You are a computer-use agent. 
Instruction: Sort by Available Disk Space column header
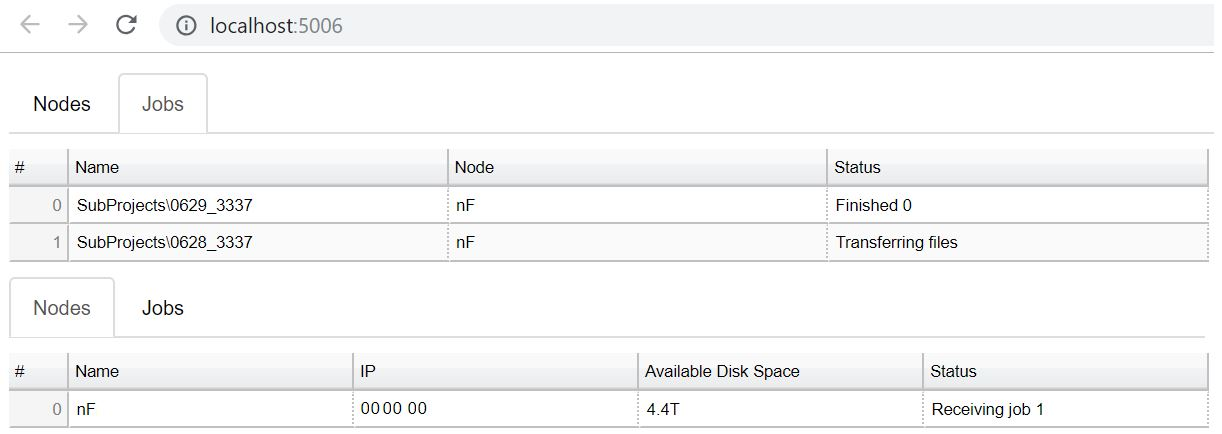[780, 371]
